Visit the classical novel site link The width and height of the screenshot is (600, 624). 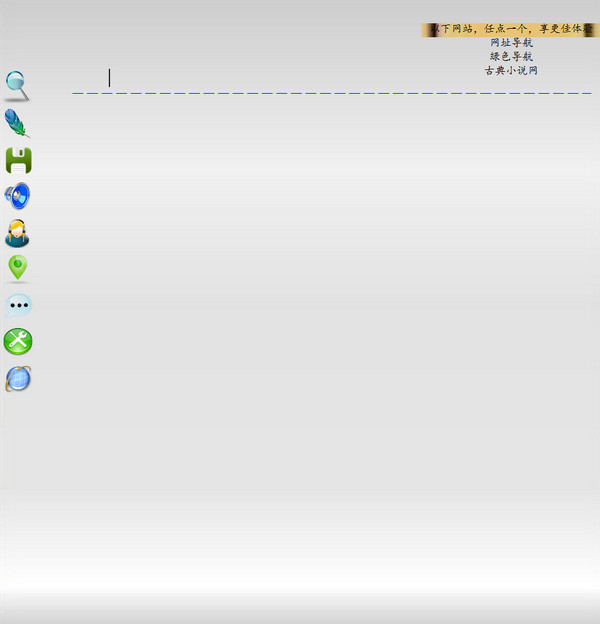pos(511,71)
